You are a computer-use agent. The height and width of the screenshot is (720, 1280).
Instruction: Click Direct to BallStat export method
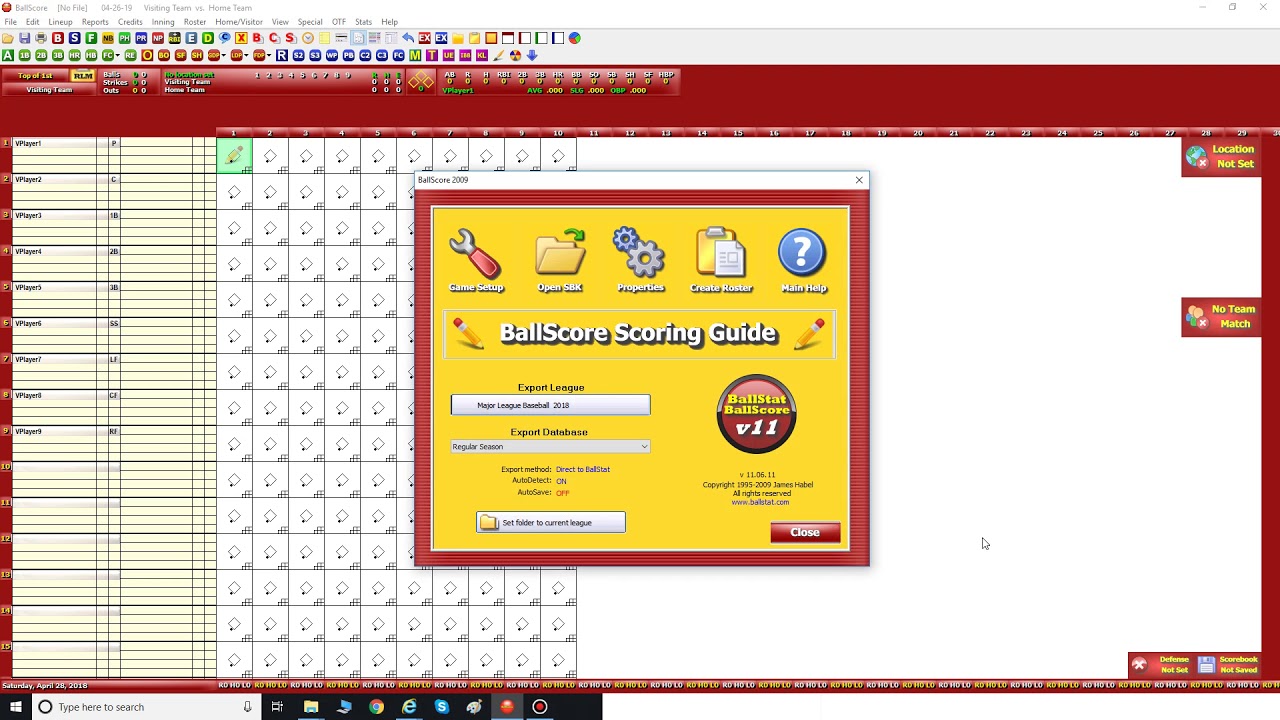583,469
